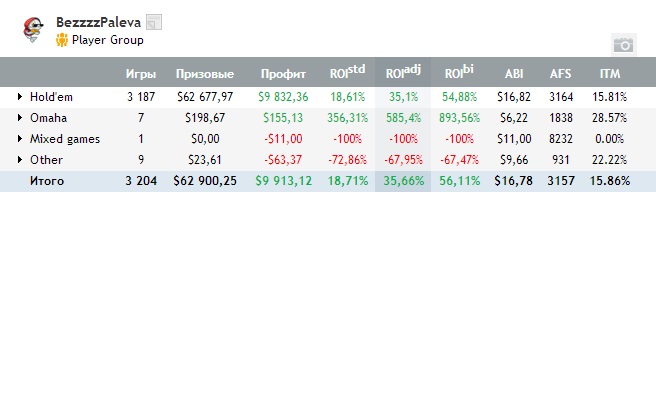Expand the Mixed games row
656x405 pixels.
(20, 138)
